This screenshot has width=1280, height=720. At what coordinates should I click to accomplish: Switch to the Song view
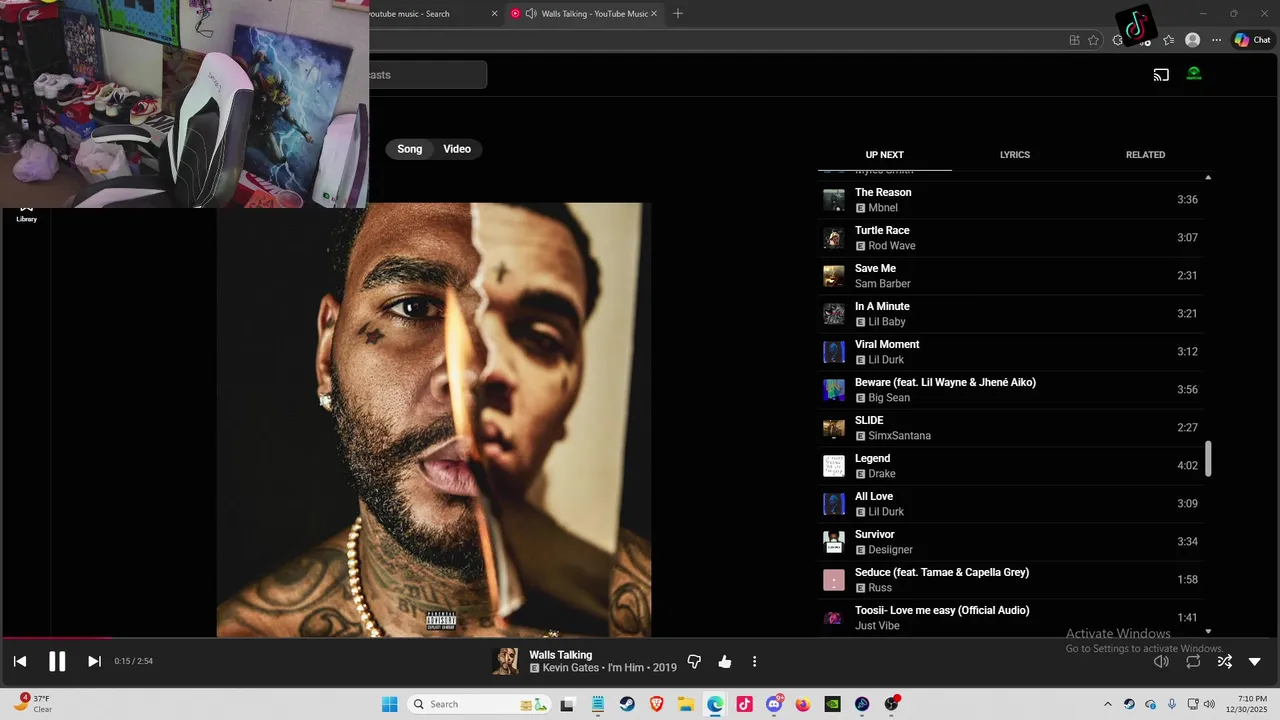pyautogui.click(x=410, y=149)
